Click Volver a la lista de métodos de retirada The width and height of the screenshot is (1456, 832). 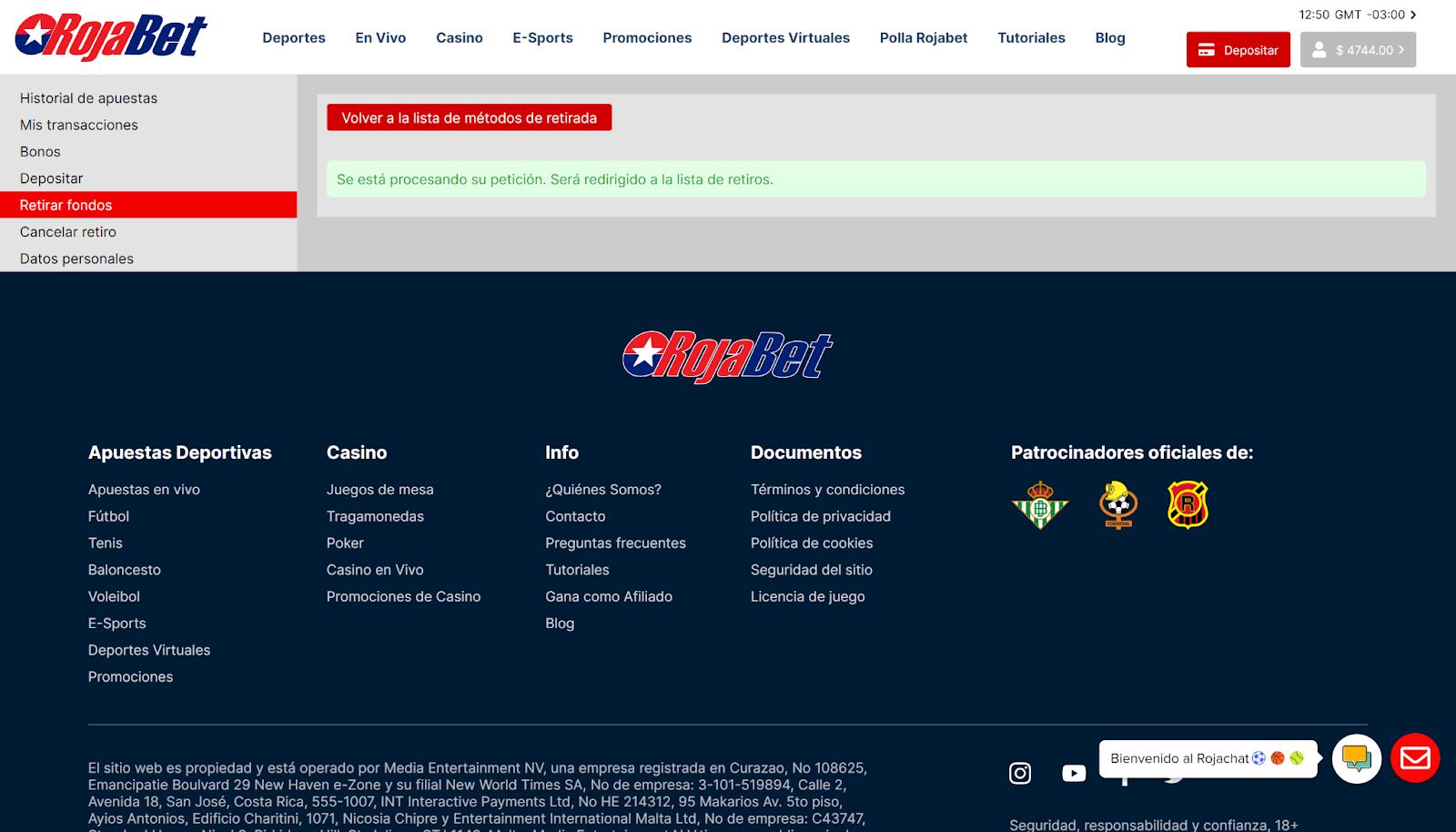click(x=469, y=117)
